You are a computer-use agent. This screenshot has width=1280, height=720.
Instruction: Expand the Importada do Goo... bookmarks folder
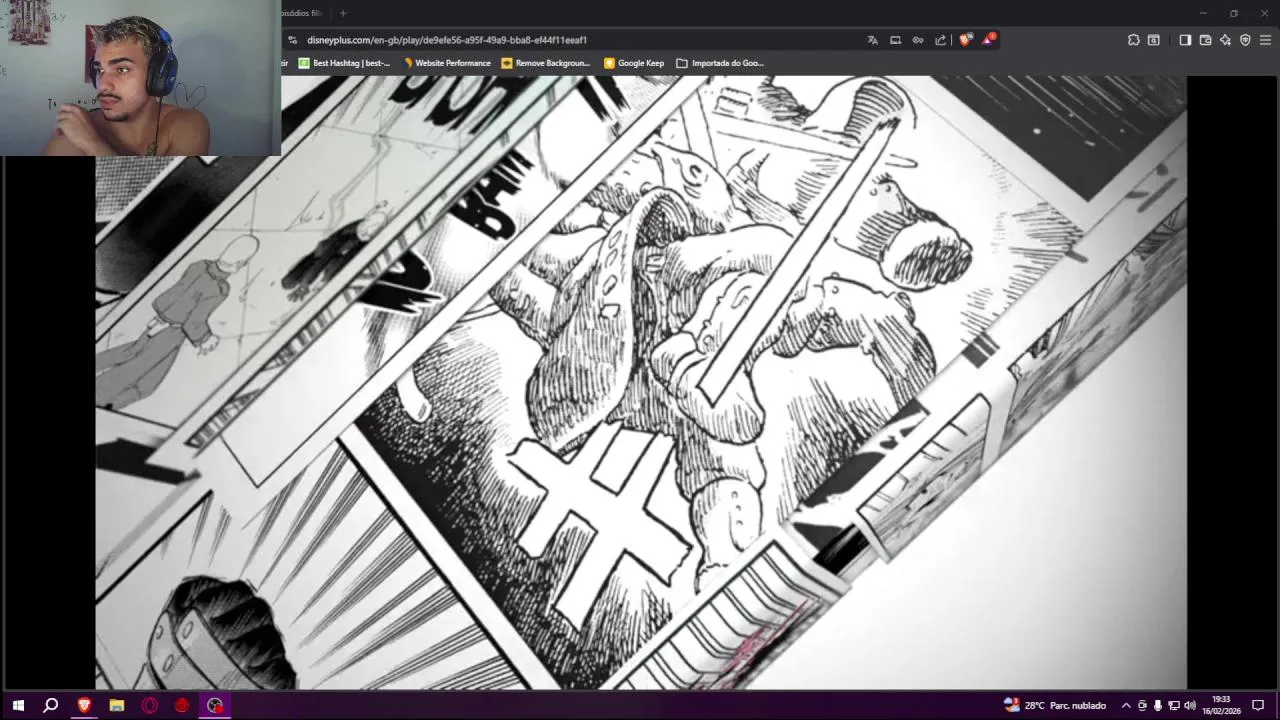pyautogui.click(x=720, y=63)
